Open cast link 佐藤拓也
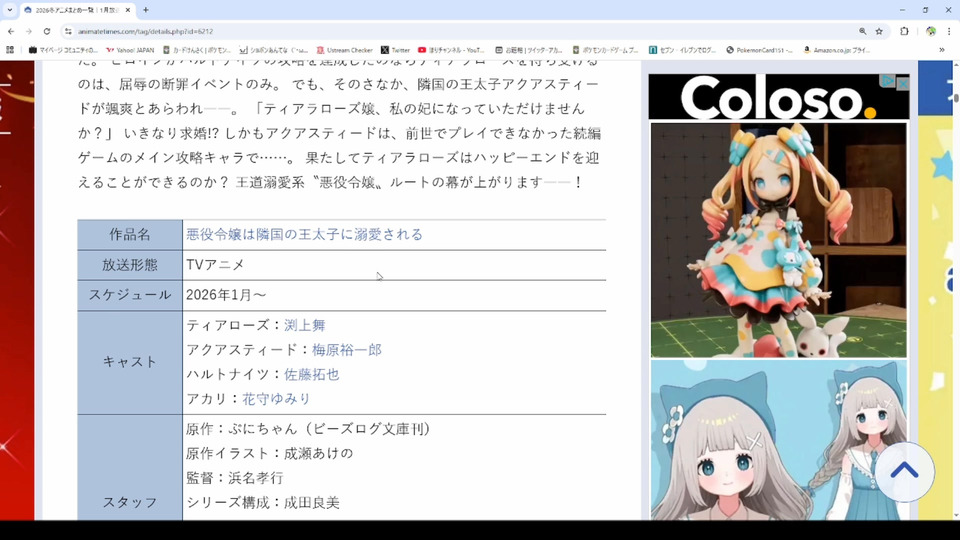This screenshot has height=540, width=960. 312,374
